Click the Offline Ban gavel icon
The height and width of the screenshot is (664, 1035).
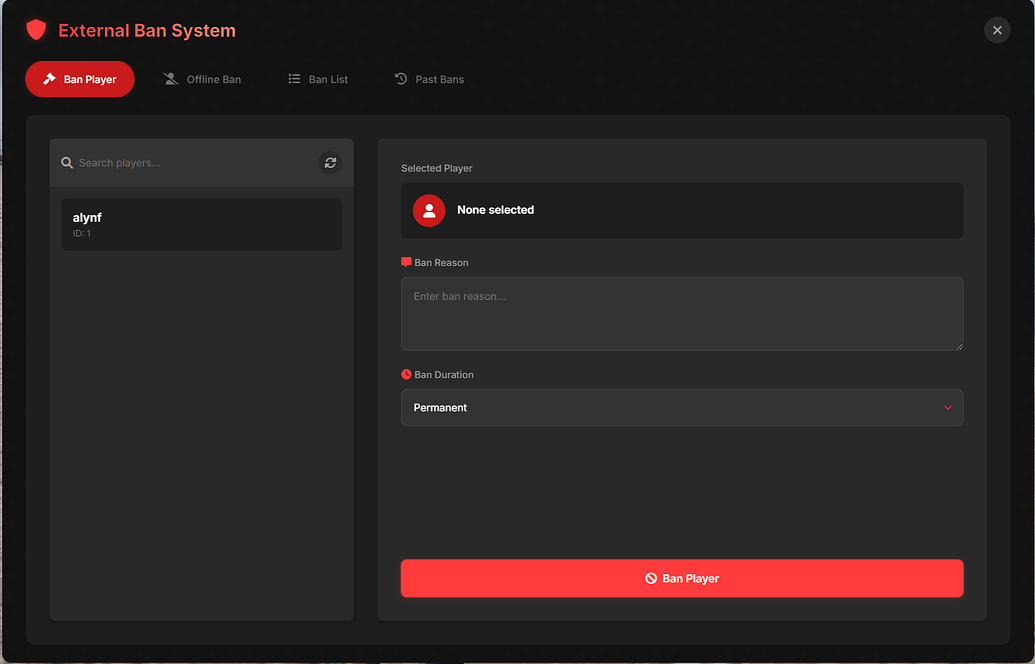tap(170, 78)
